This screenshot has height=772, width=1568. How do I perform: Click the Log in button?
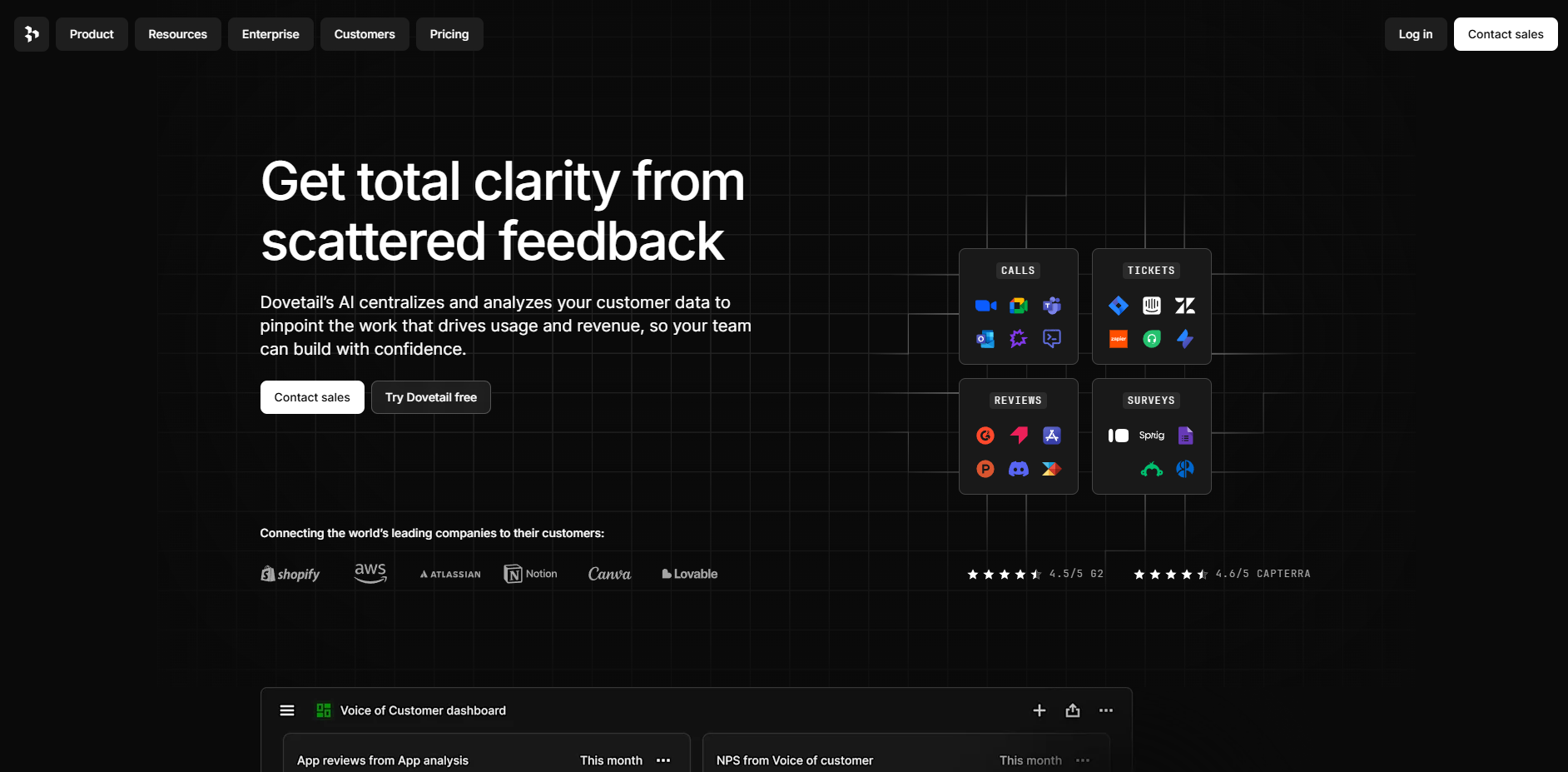point(1415,34)
